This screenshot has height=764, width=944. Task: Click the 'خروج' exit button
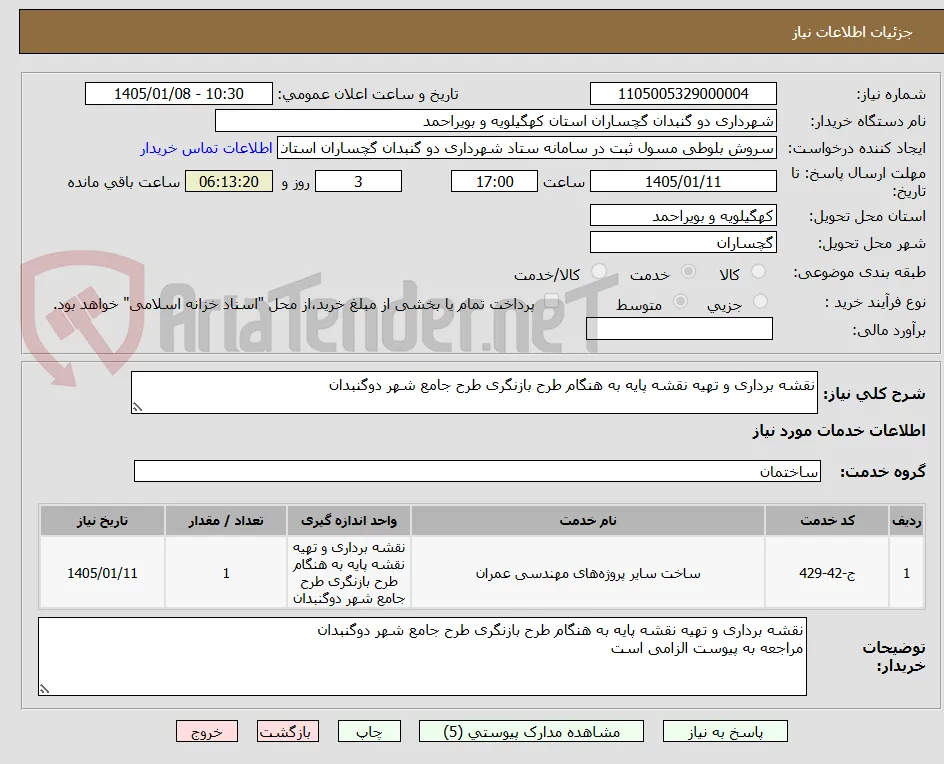(206, 731)
